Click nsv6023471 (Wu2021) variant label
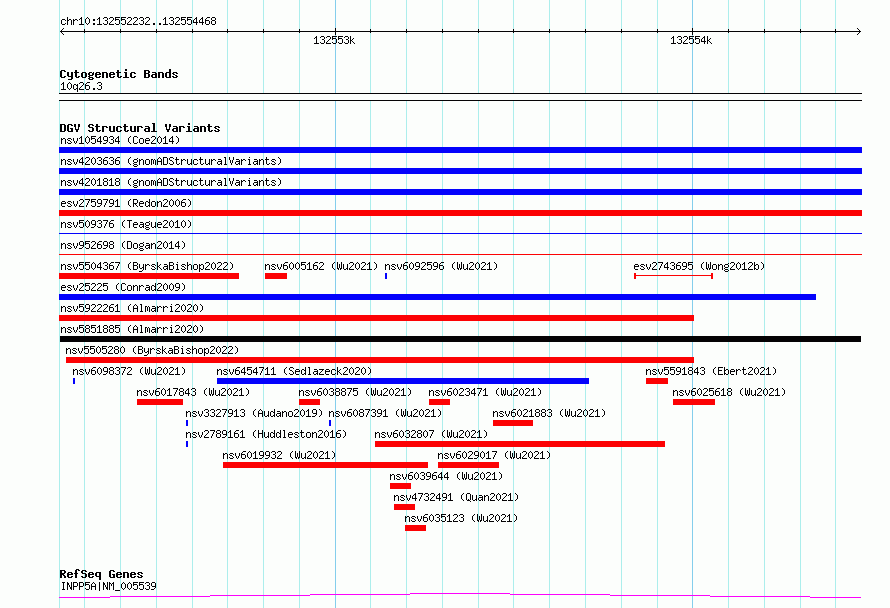The image size is (890, 608). tap(485, 392)
